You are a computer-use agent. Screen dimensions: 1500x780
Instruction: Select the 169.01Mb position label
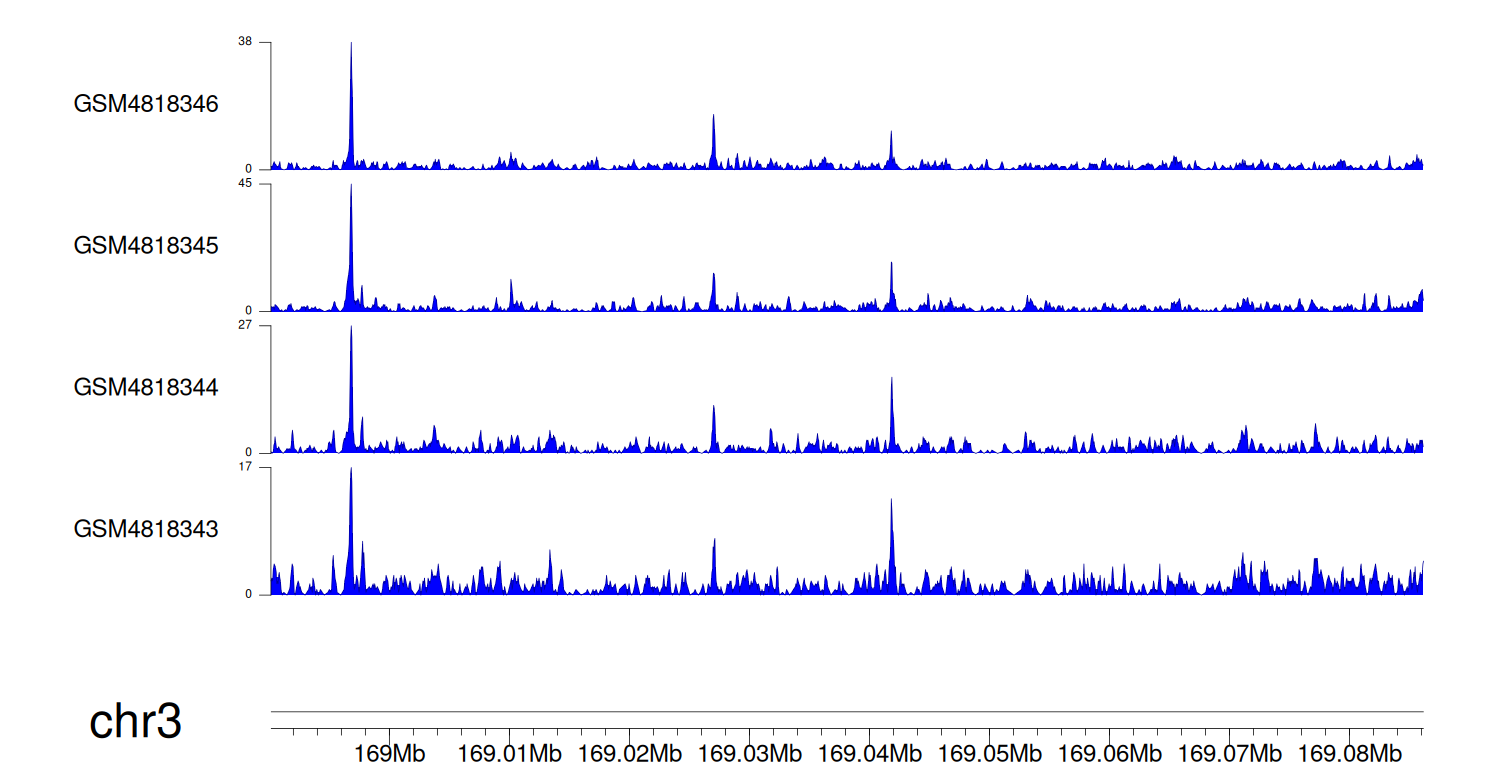(510, 753)
